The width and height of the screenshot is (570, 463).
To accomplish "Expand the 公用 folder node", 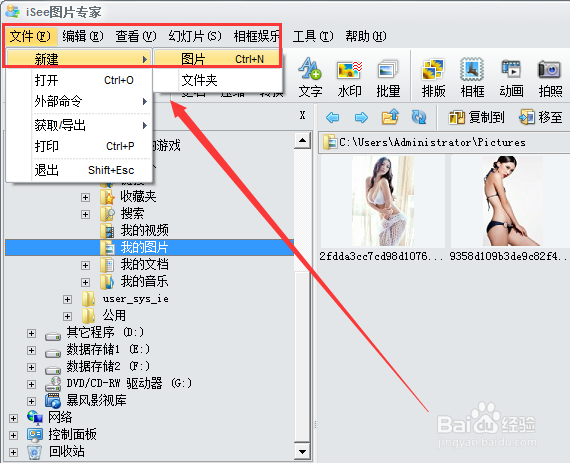I will click(68, 316).
